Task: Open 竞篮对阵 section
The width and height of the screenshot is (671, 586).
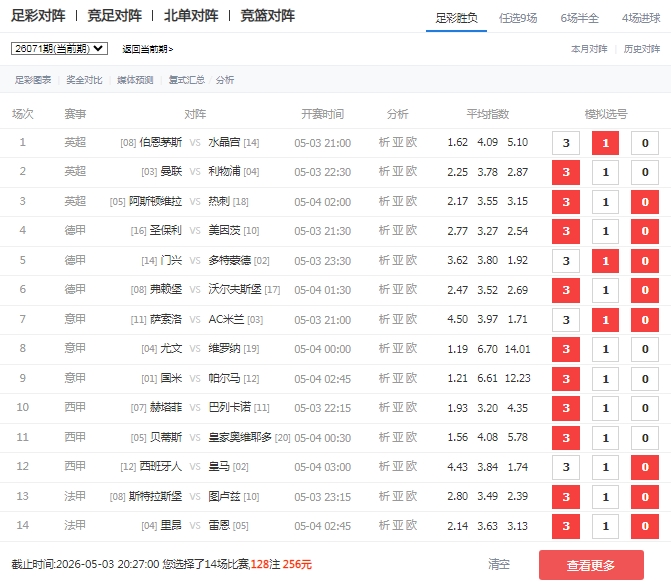Action: tap(267, 16)
